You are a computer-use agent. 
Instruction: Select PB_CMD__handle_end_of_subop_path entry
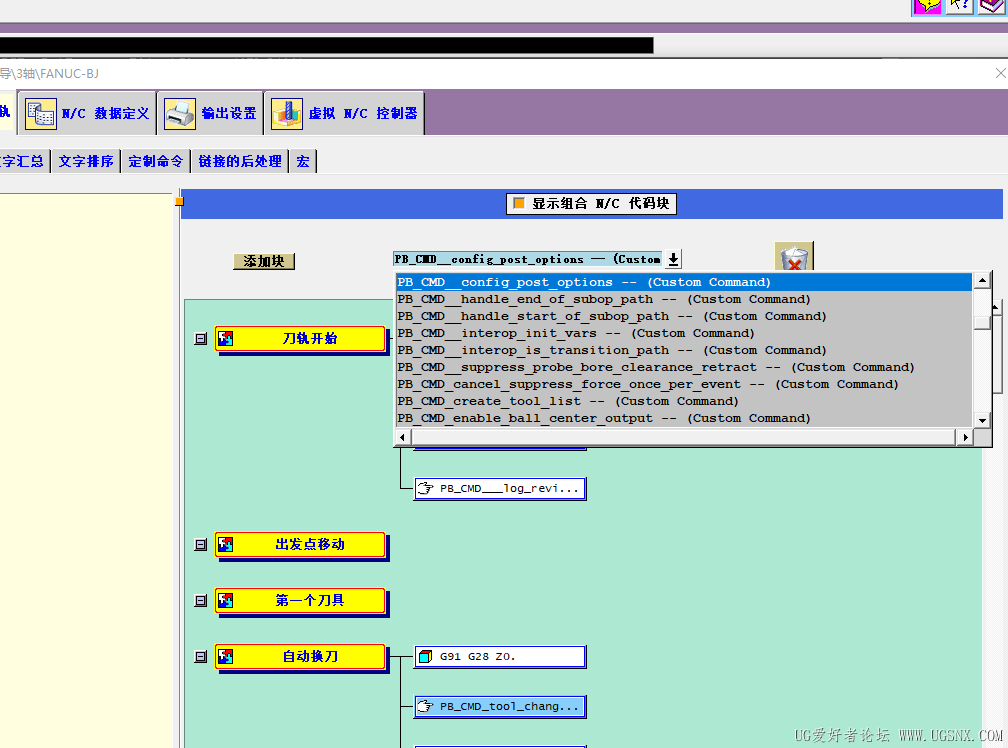tap(684, 299)
